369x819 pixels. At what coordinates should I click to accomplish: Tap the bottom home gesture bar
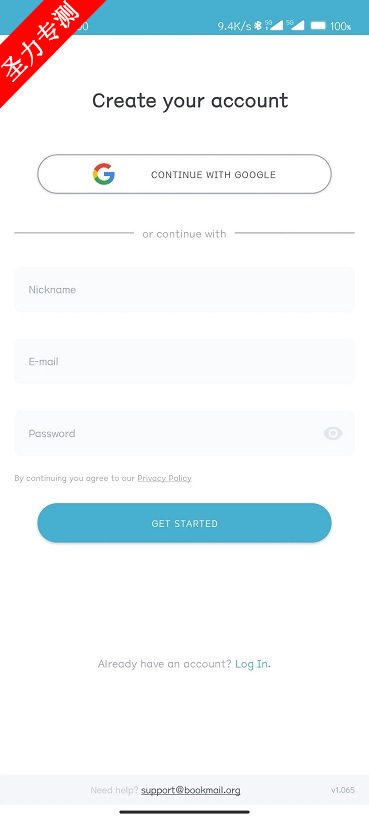point(184,812)
